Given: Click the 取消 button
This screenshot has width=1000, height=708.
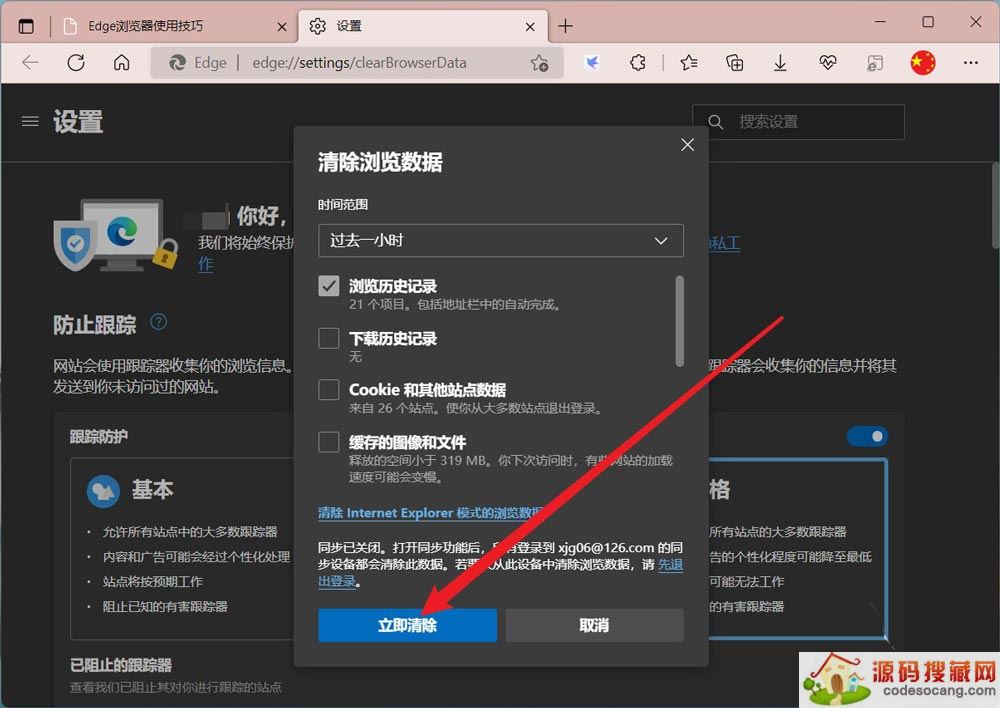Looking at the screenshot, I should (x=594, y=625).
